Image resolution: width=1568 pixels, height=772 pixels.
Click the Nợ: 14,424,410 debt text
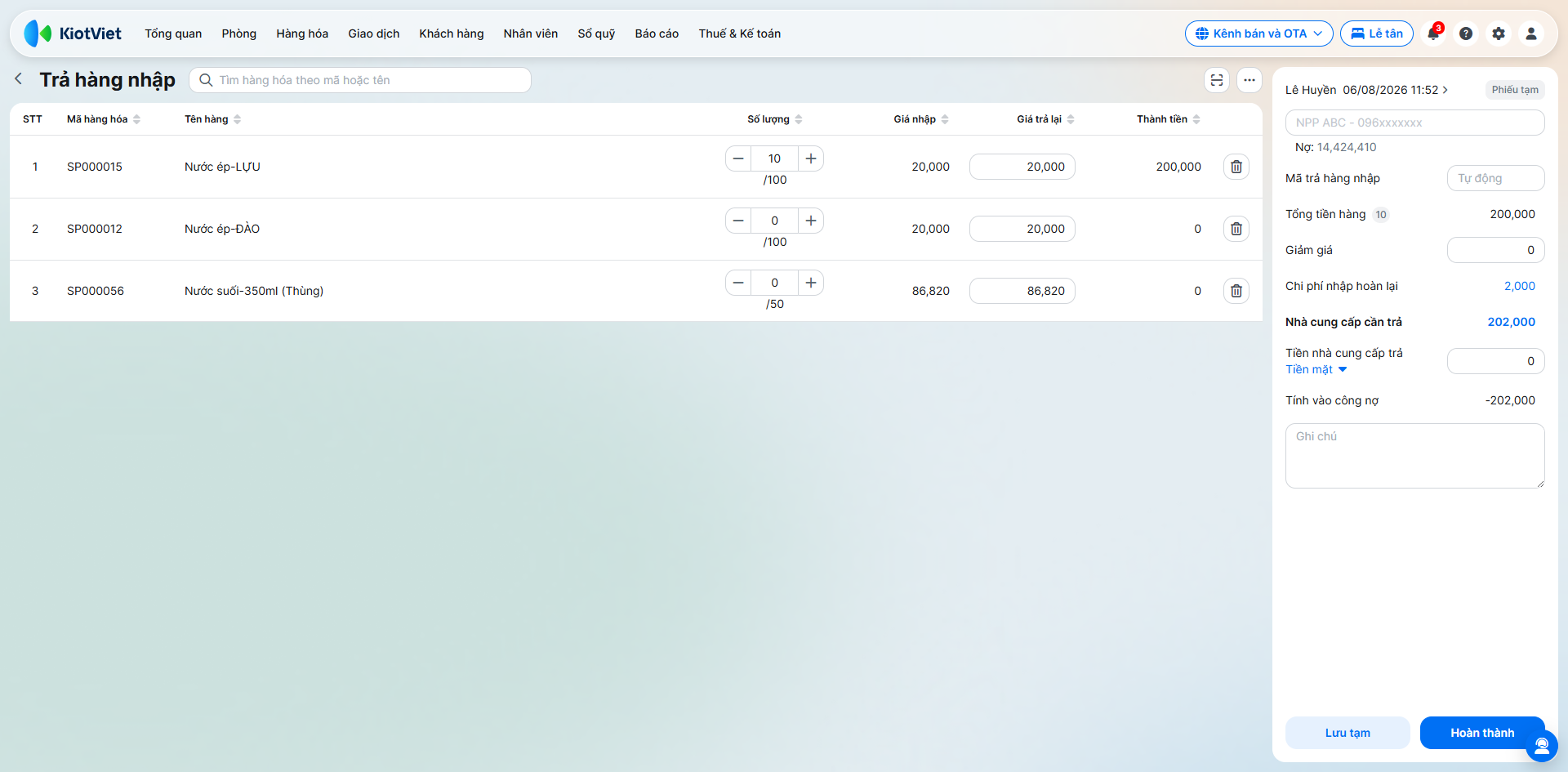pos(1336,147)
